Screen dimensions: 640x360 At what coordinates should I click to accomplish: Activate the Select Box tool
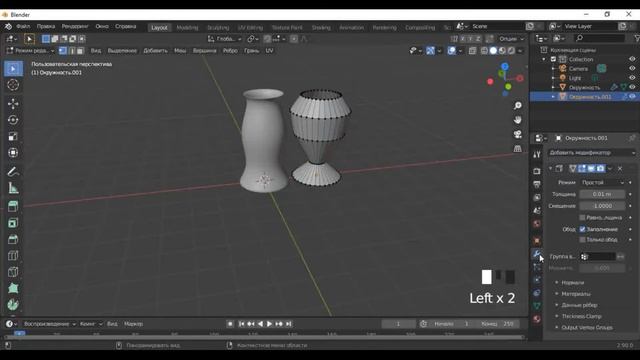pos(13,69)
